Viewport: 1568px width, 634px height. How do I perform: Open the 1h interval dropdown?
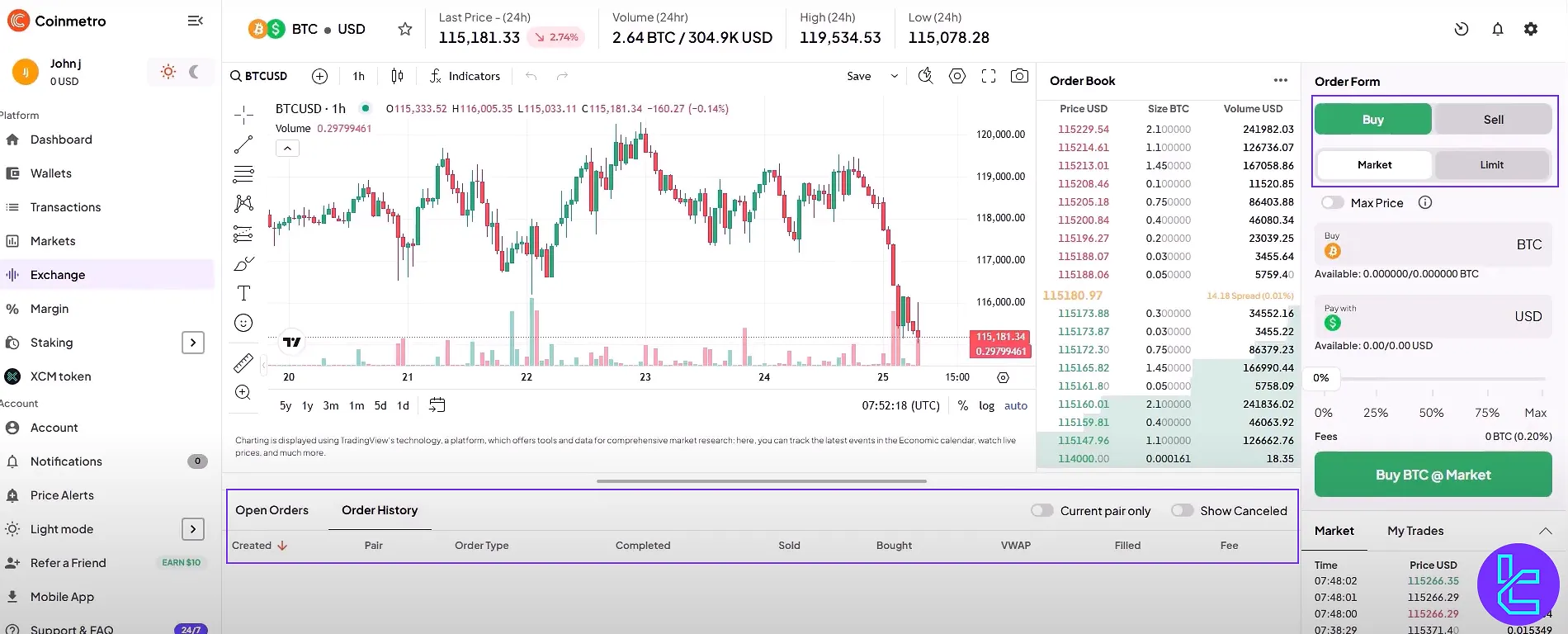click(x=359, y=76)
